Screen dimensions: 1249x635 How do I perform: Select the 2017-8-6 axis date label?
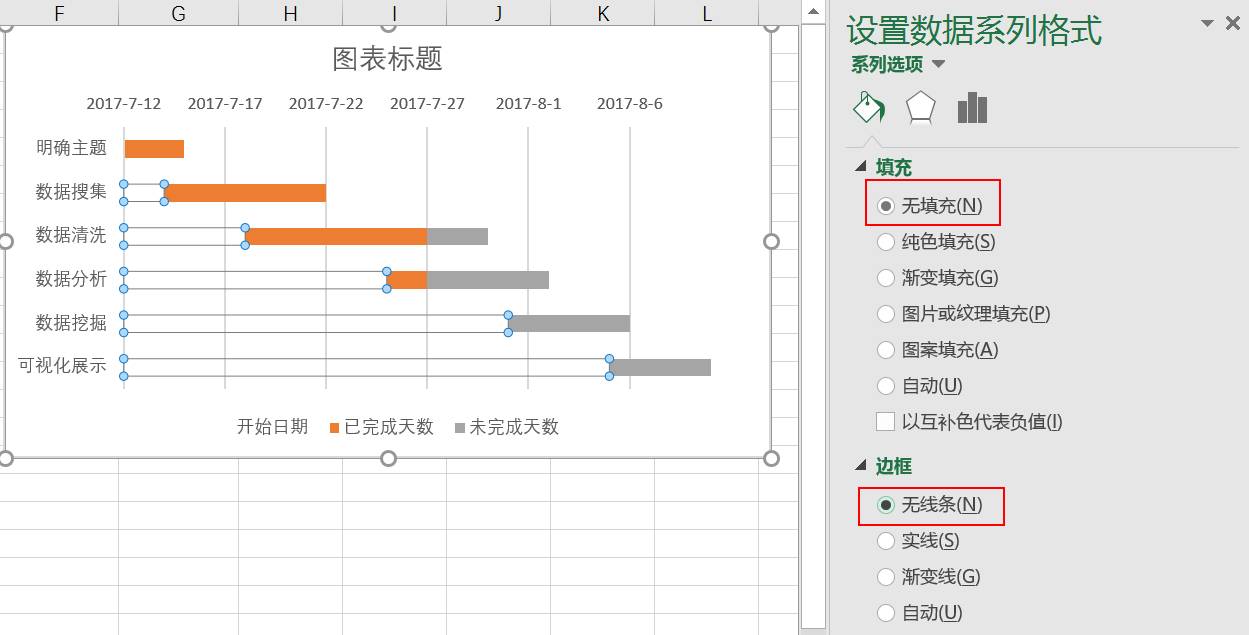click(x=630, y=103)
